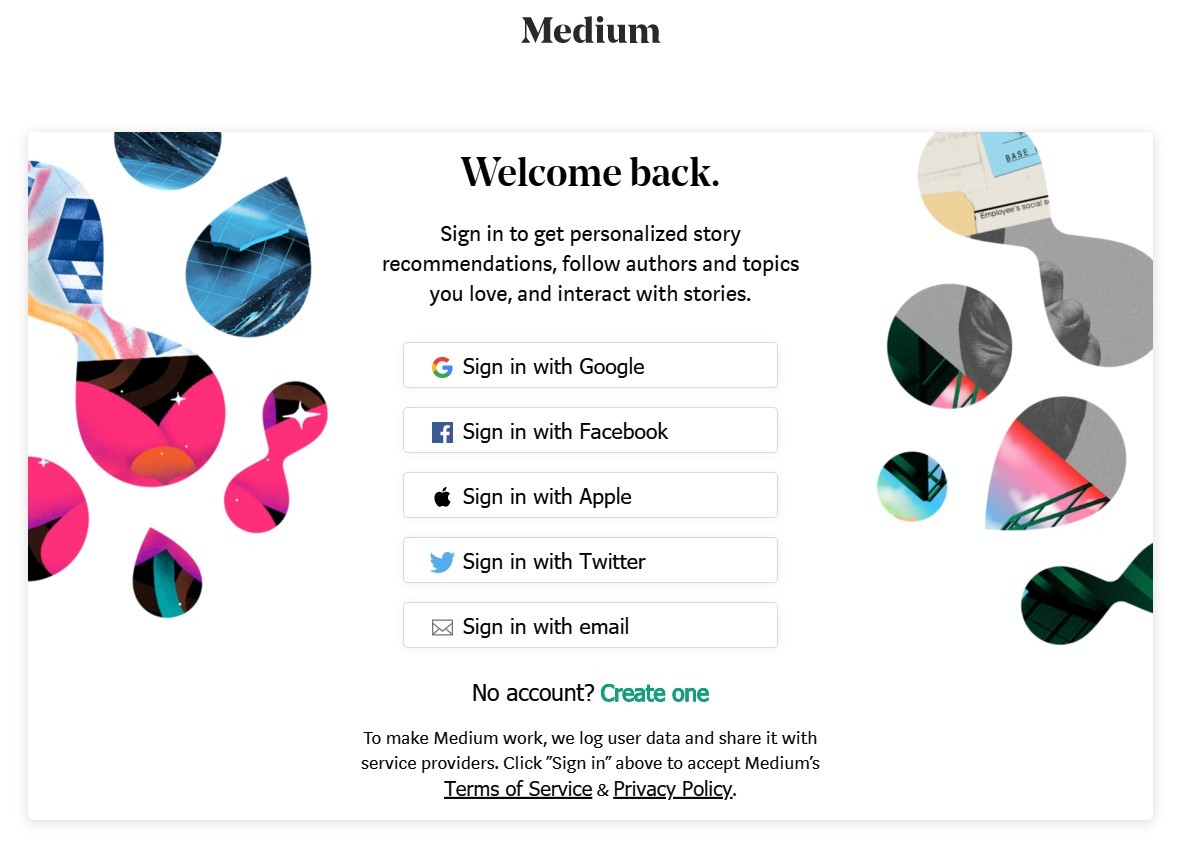1182x849 pixels.
Task: Open the Terms of Service link
Action: [x=518, y=789]
